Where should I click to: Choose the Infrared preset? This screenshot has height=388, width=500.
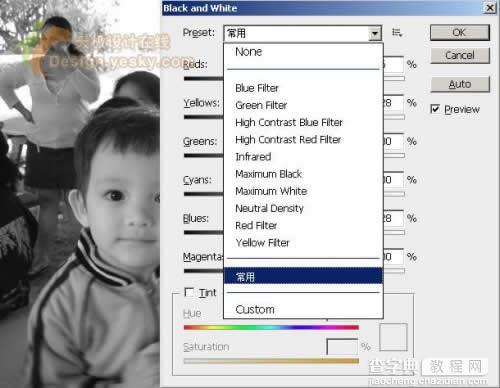[x=253, y=157]
